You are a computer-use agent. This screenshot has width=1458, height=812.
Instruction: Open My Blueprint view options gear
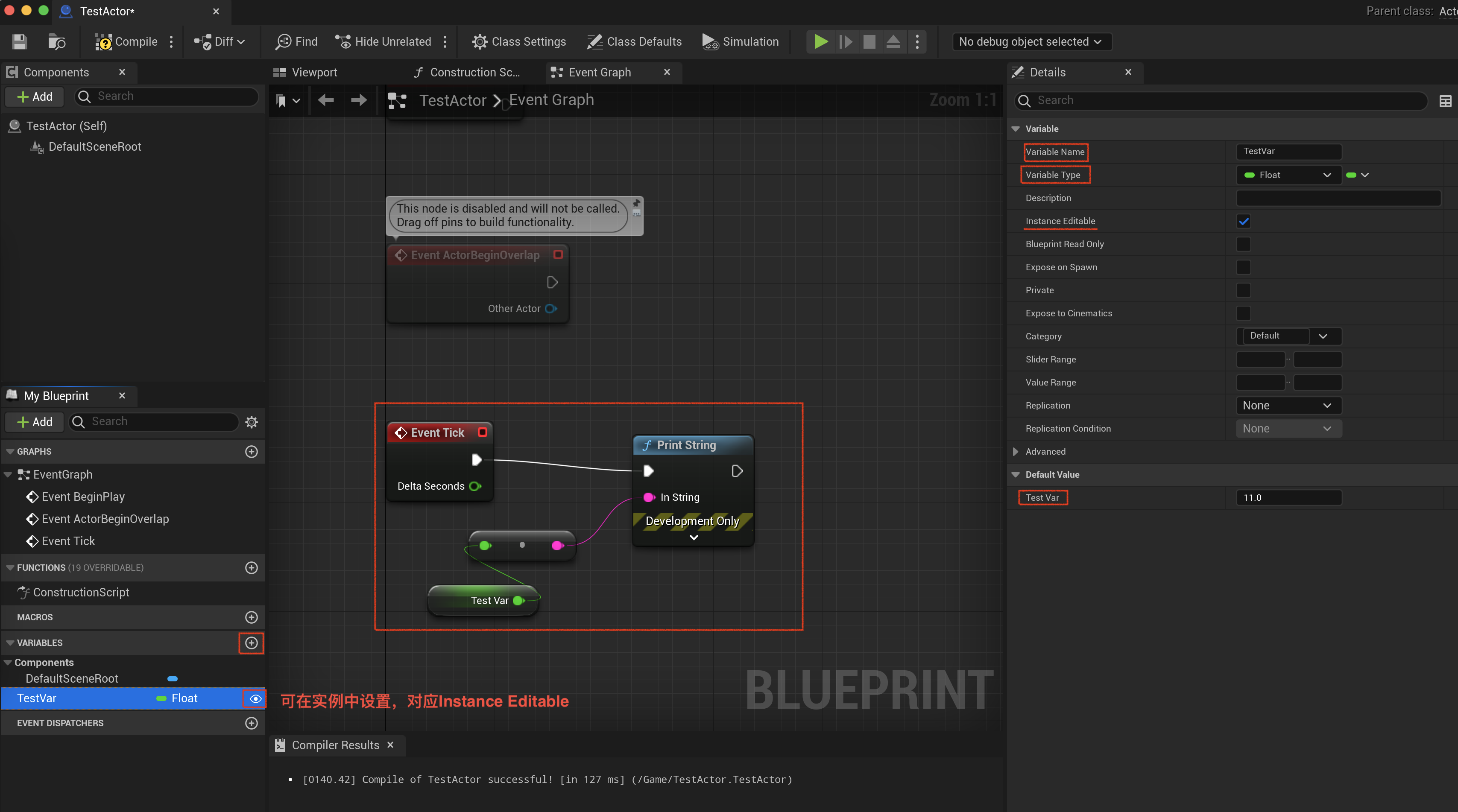(252, 422)
